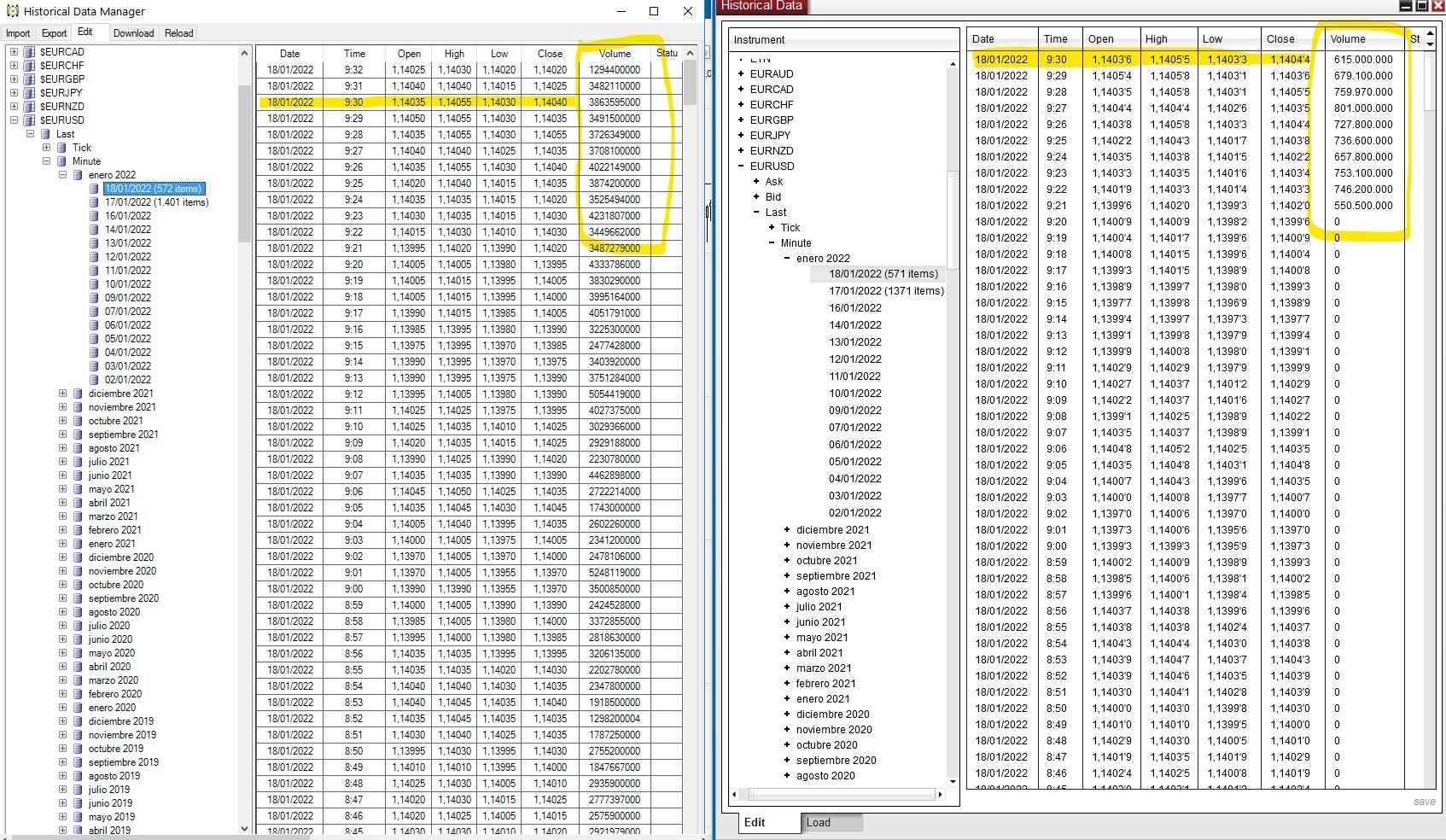The width and height of the screenshot is (1446, 840).
Task: Select '17/01/2022 (1.401 items)' in Data Manager
Action: 157,202
